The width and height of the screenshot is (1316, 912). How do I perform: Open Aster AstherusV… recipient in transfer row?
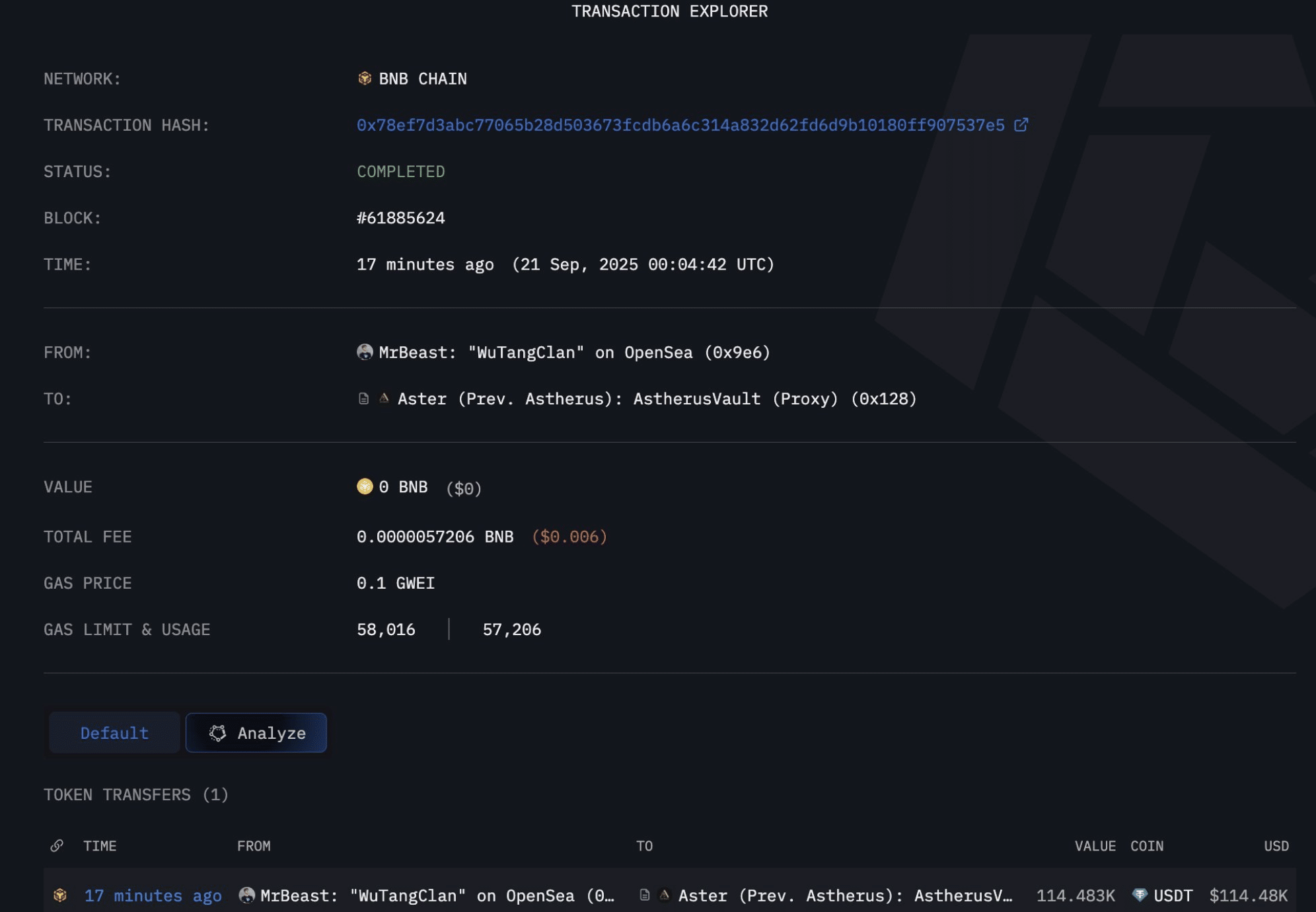(846, 895)
